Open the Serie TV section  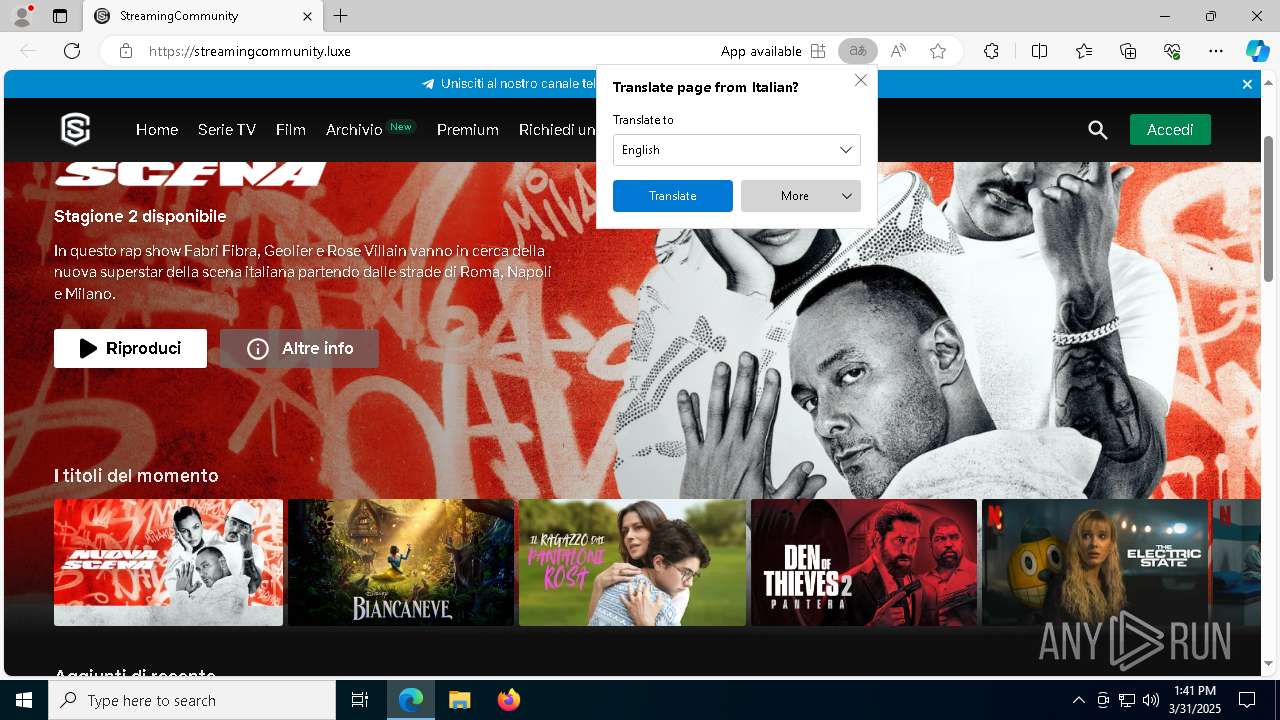click(227, 130)
